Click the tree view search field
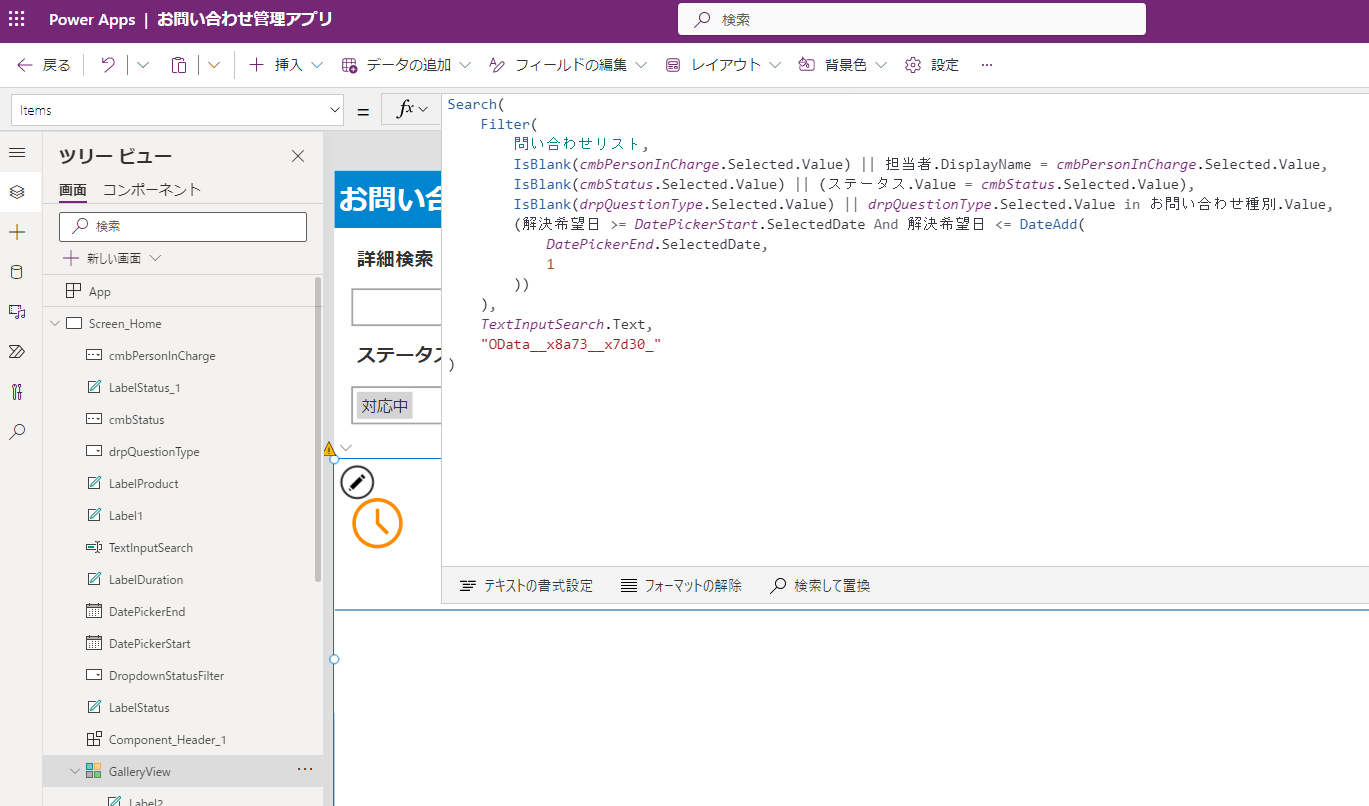This screenshot has height=806, width=1369. (x=183, y=227)
